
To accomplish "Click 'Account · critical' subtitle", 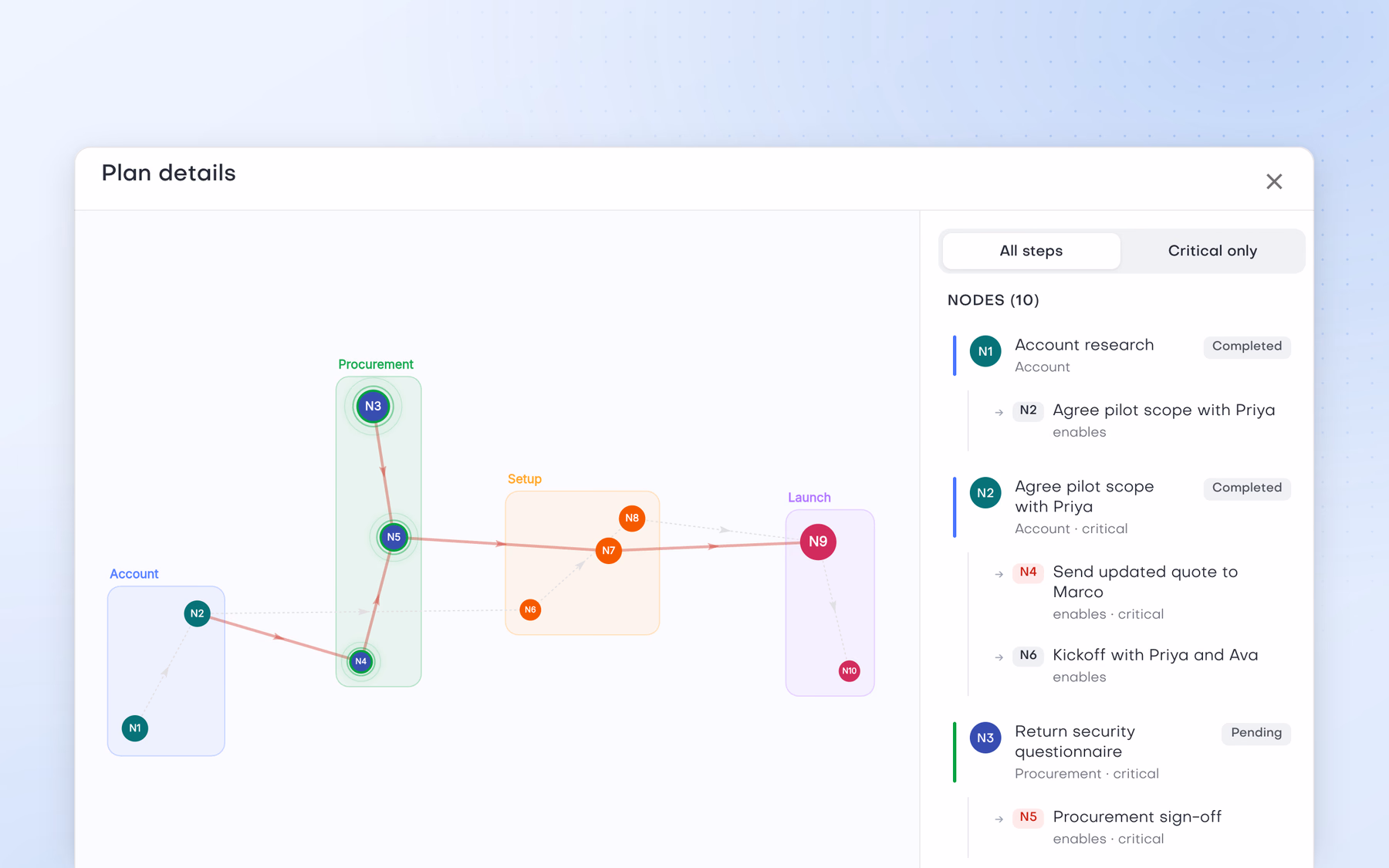I will click(x=1071, y=529).
